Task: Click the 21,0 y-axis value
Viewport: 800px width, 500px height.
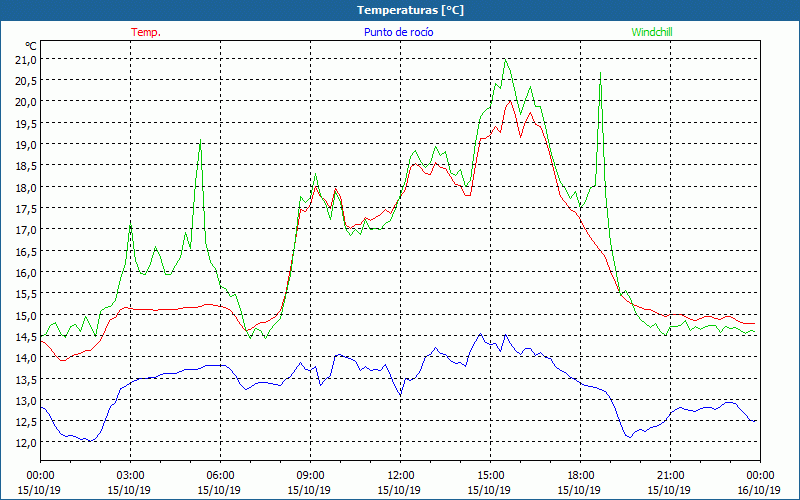Action: tap(27, 60)
